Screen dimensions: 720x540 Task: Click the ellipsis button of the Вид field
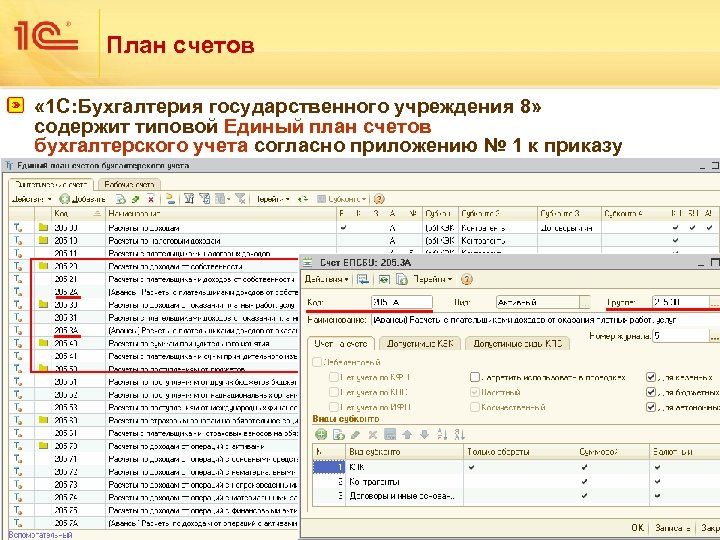coord(585,302)
